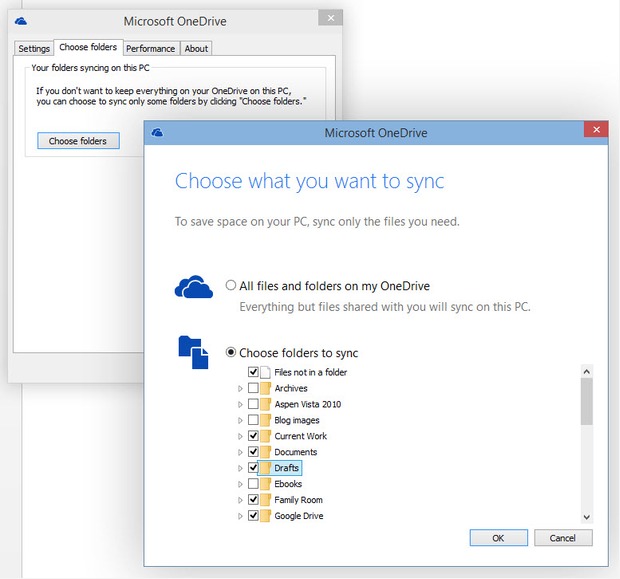Uncheck the Current Work checkbox

pos(253,435)
